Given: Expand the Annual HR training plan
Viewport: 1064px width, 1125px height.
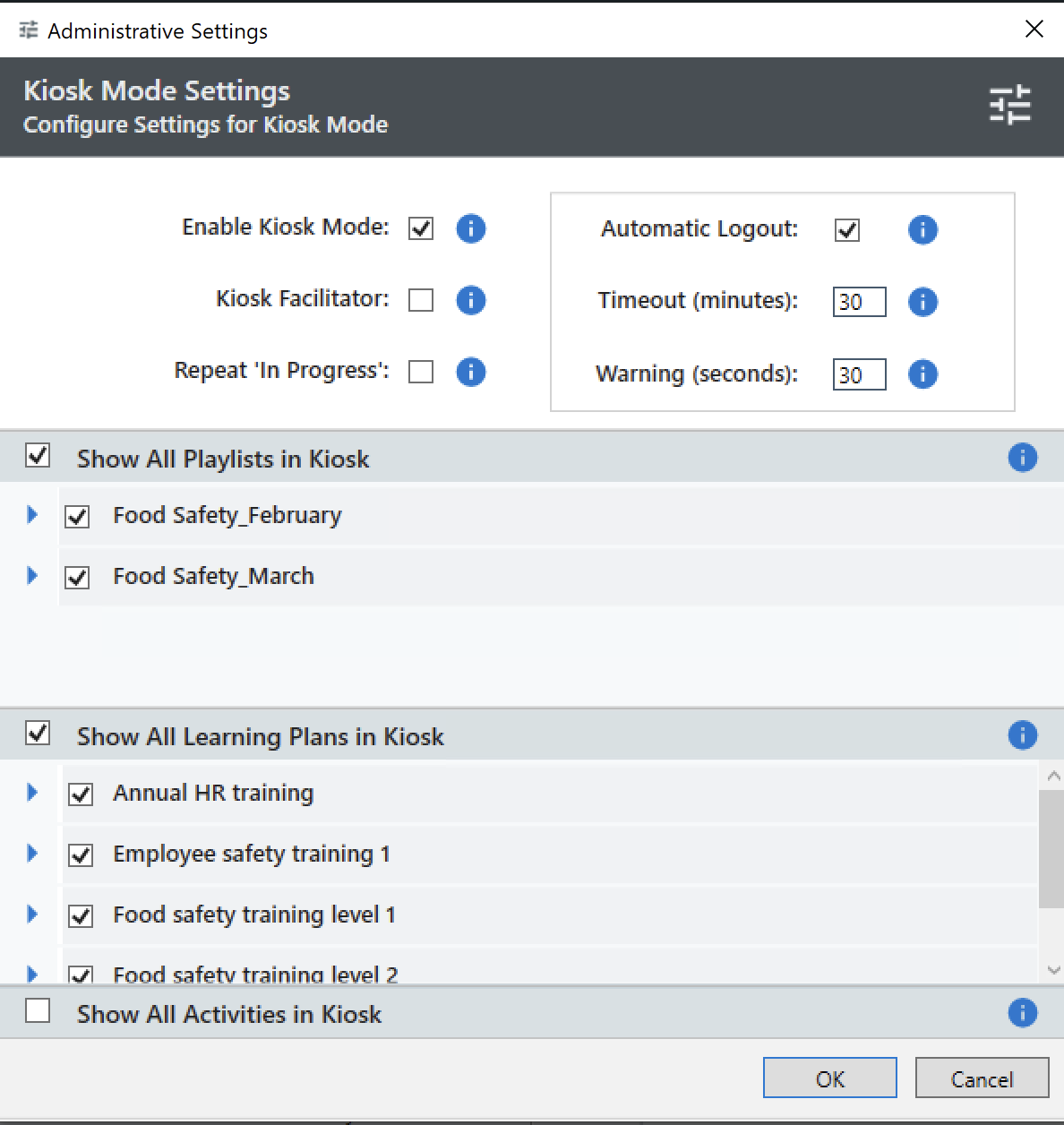Looking at the screenshot, I should click(32, 793).
